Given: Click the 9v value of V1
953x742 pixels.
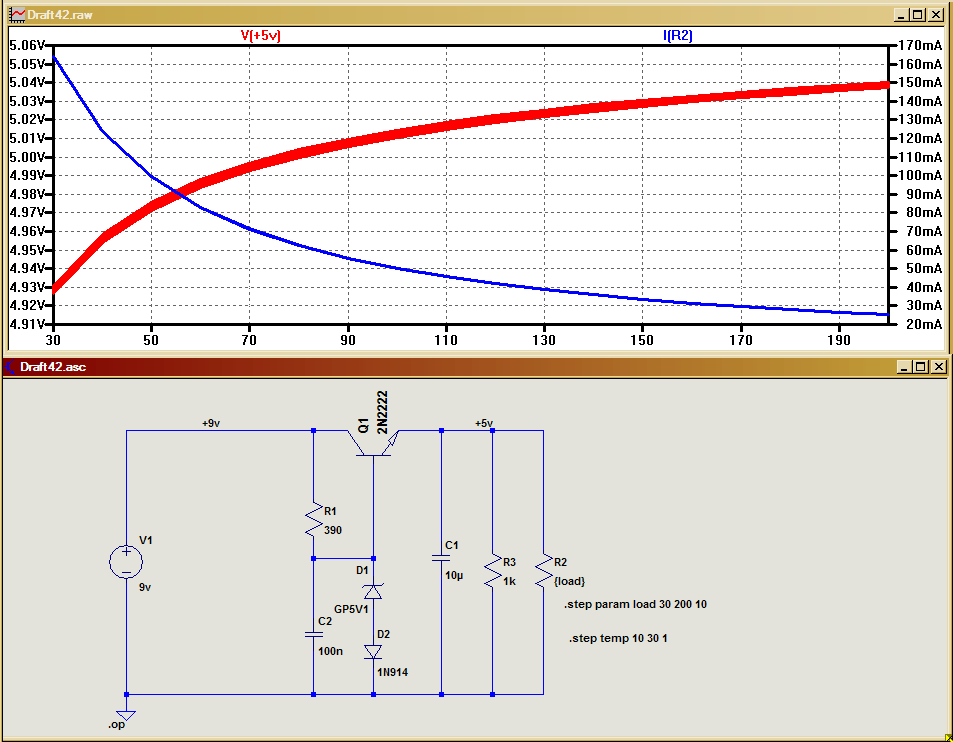Looking at the screenshot, I should tap(145, 587).
